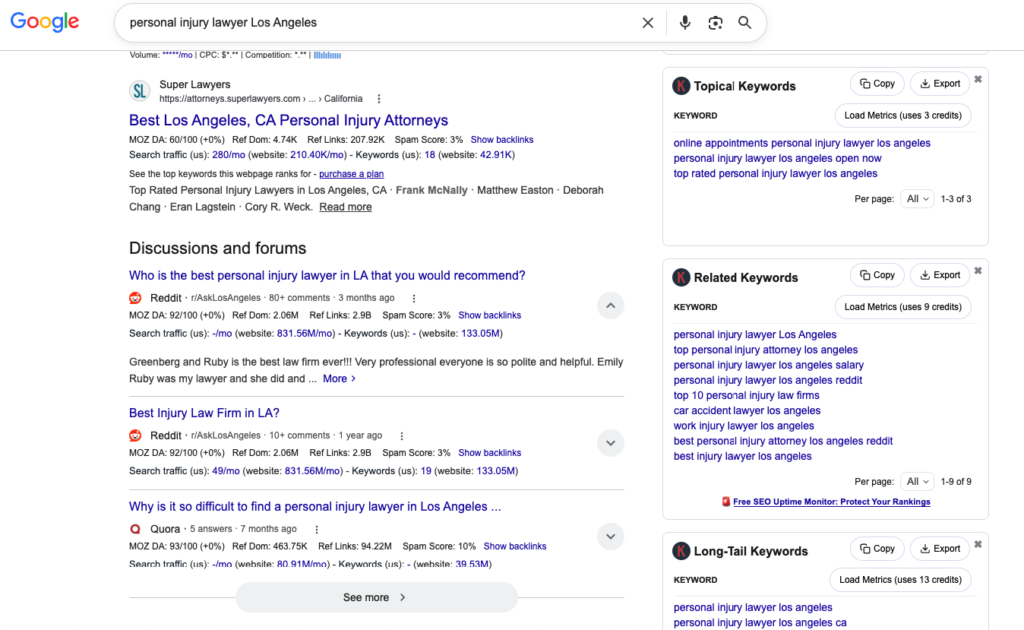The width and height of the screenshot is (1024, 630).
Task: Click the Google logo
Action: [44, 22]
